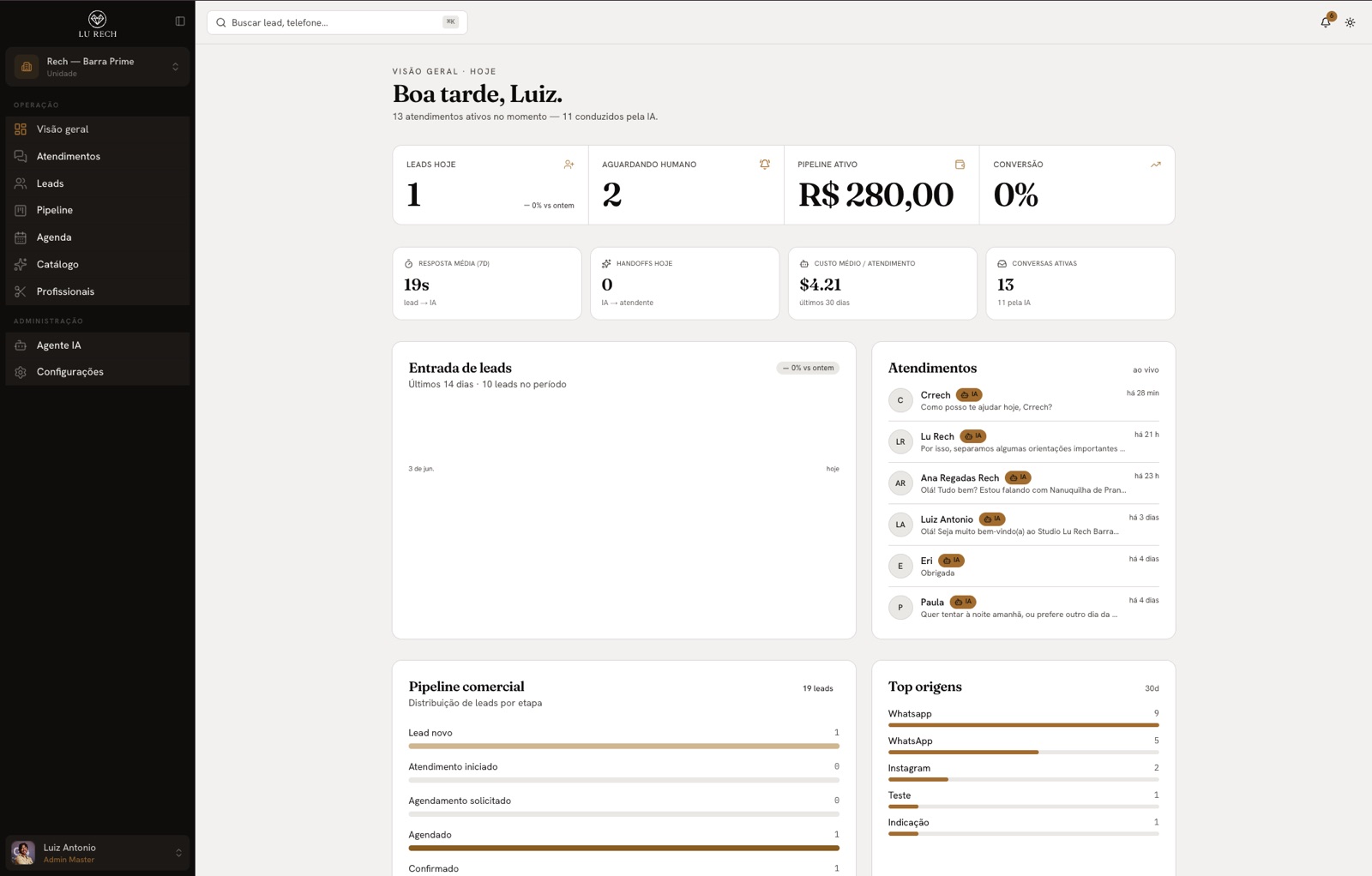Click the Teste origin row
Screen dimensions: 1372x876
pyautogui.click(x=1023, y=800)
